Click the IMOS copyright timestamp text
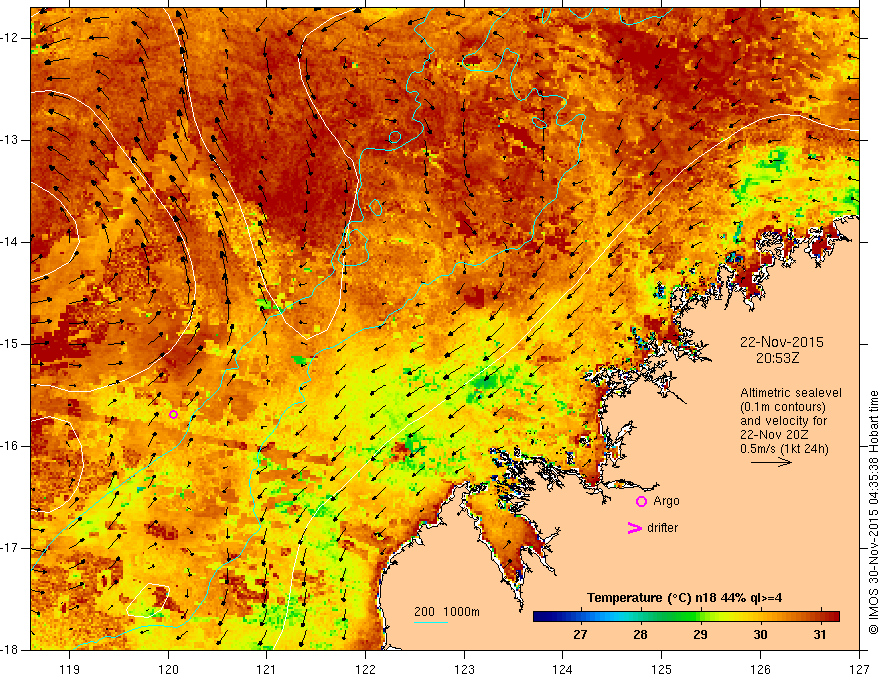Viewport: 880px width, 680px height. pos(873,513)
